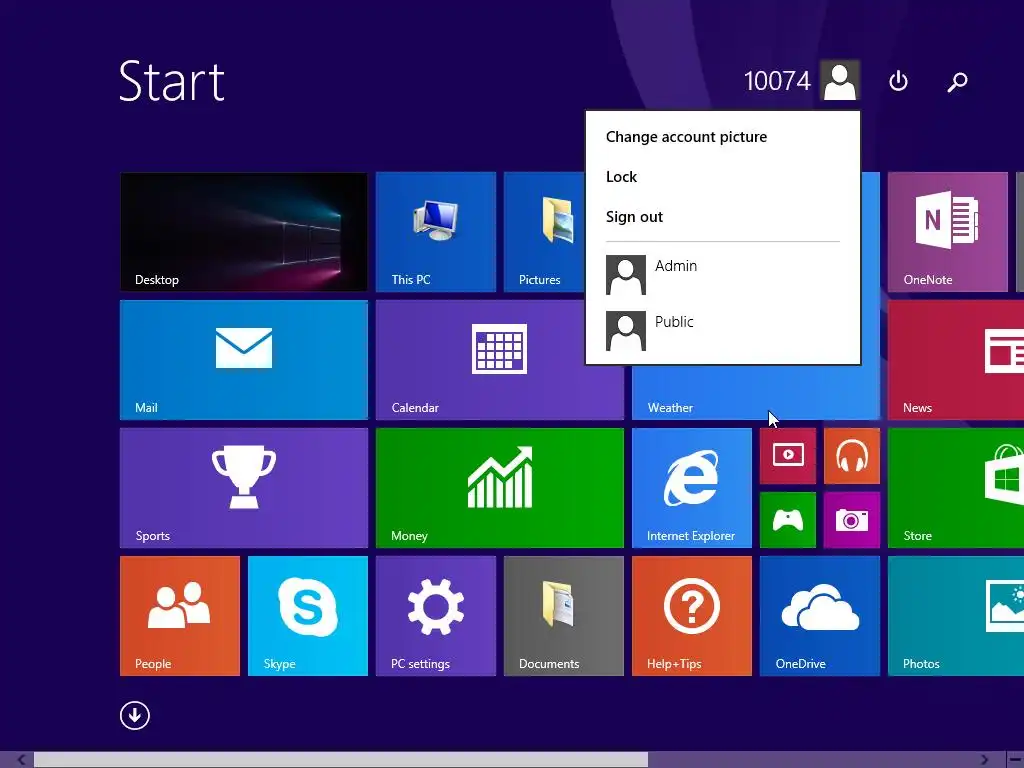The height and width of the screenshot is (768, 1024).
Task: Open the Sports tile
Action: click(244, 488)
